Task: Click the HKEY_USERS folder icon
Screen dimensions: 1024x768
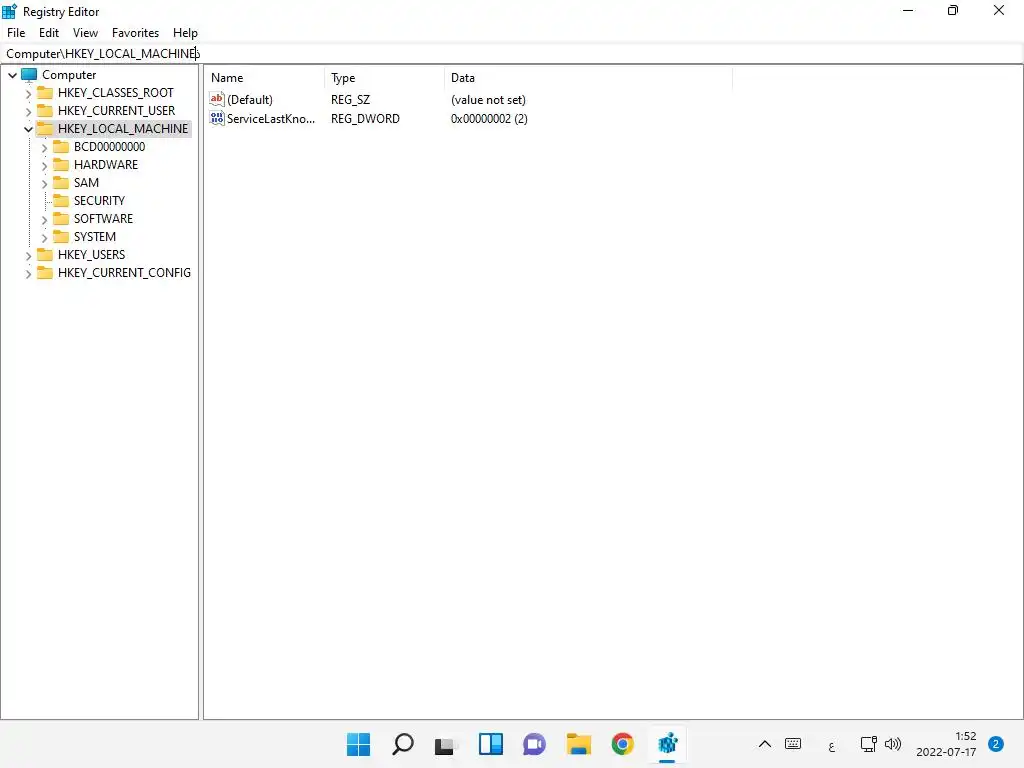Action: [x=45, y=254]
